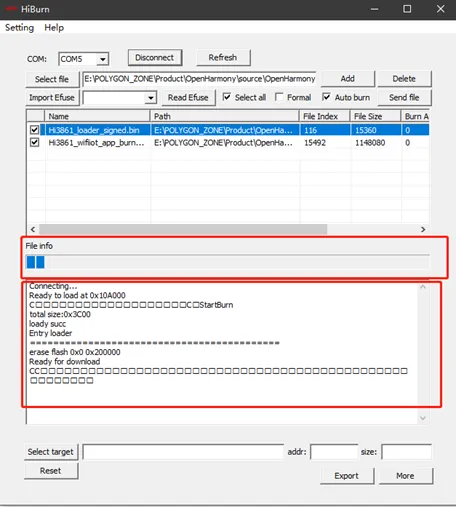
Task: Click the file list right scroll arrow
Action: (423, 229)
